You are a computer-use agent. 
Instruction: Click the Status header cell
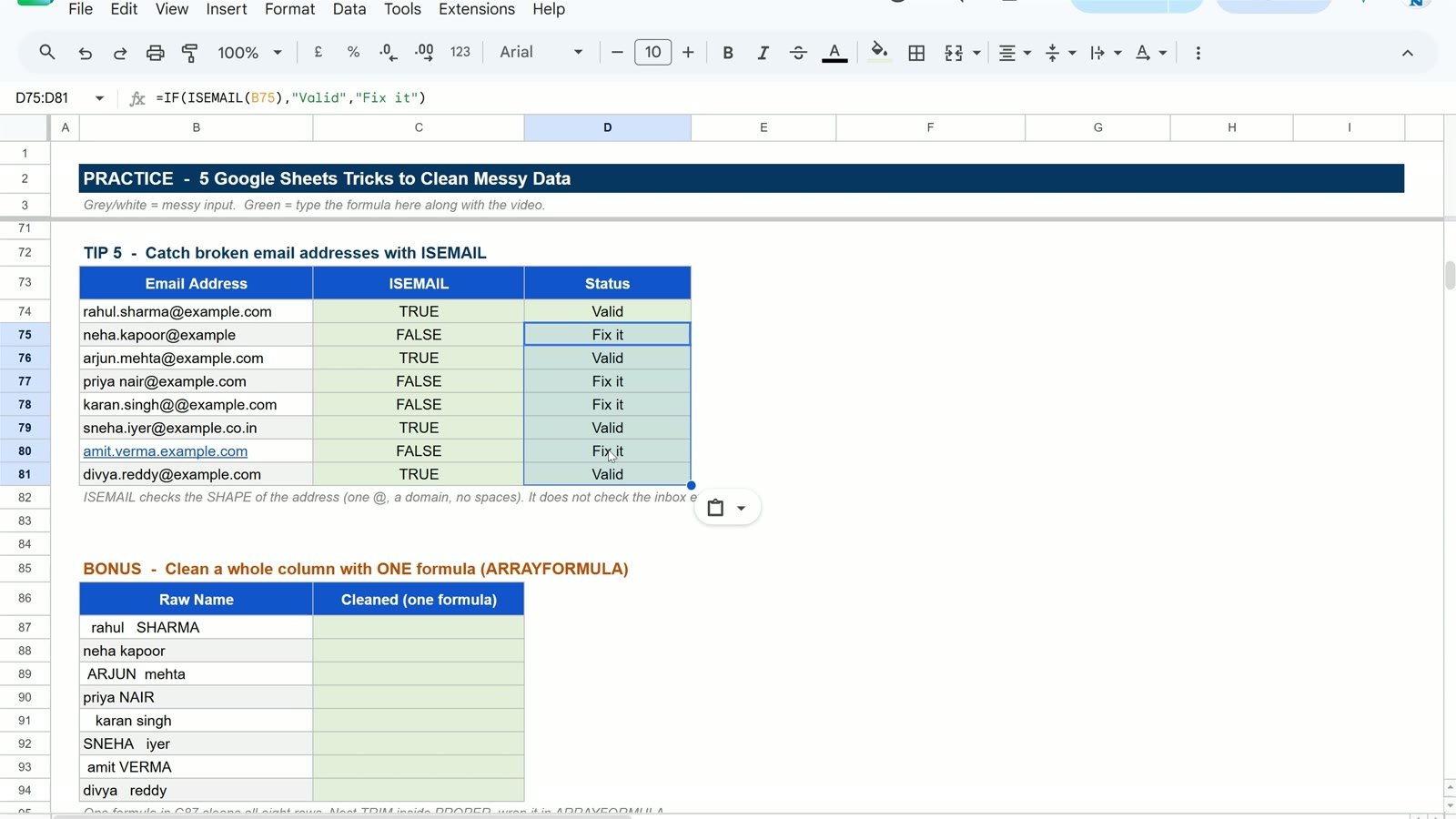[x=607, y=284]
